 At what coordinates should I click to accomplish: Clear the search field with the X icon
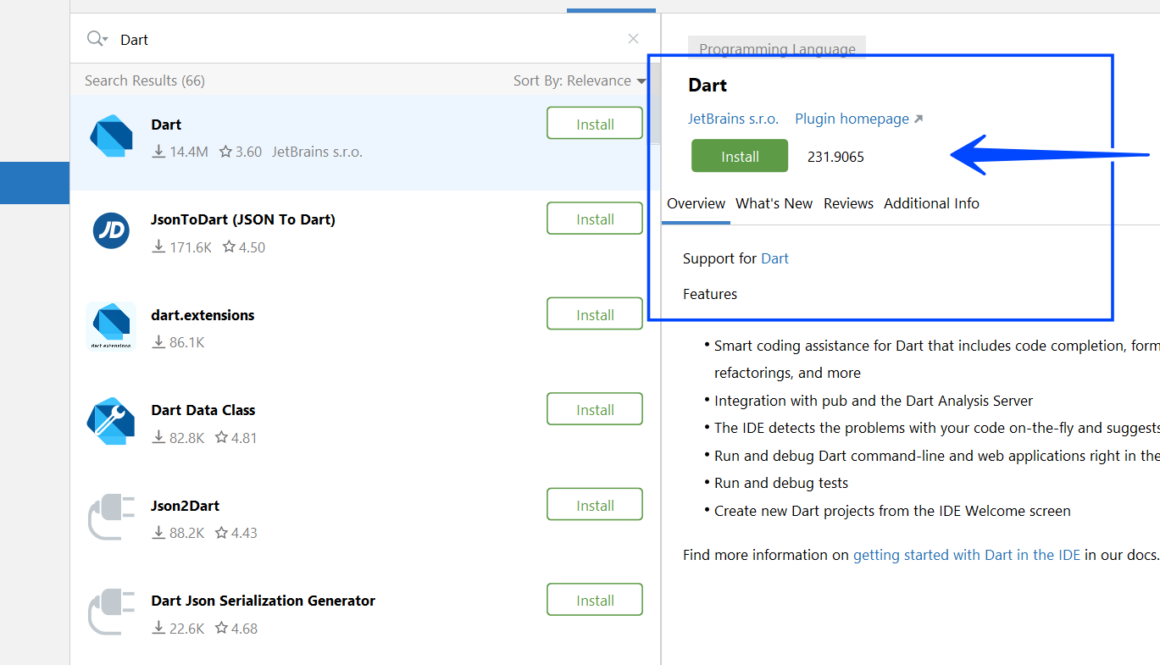[x=633, y=39]
